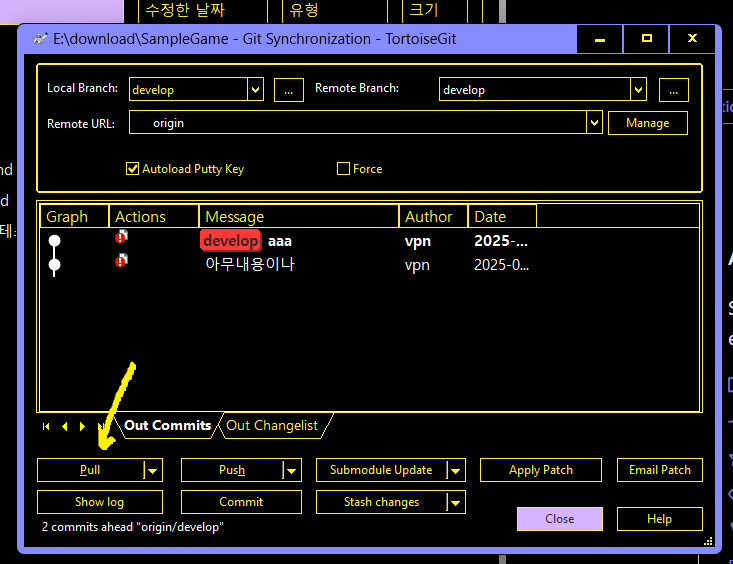
Task: Open the Pull button dropdown arrow
Action: [x=152, y=470]
